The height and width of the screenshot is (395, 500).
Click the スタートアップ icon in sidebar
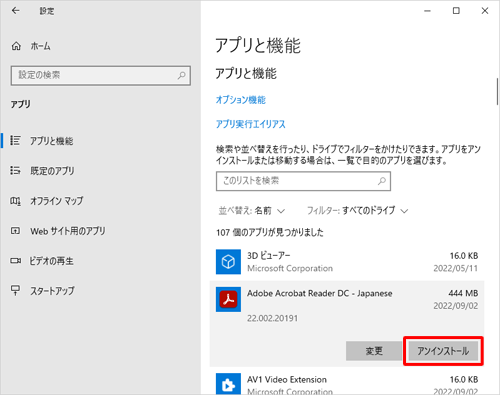[15, 290]
